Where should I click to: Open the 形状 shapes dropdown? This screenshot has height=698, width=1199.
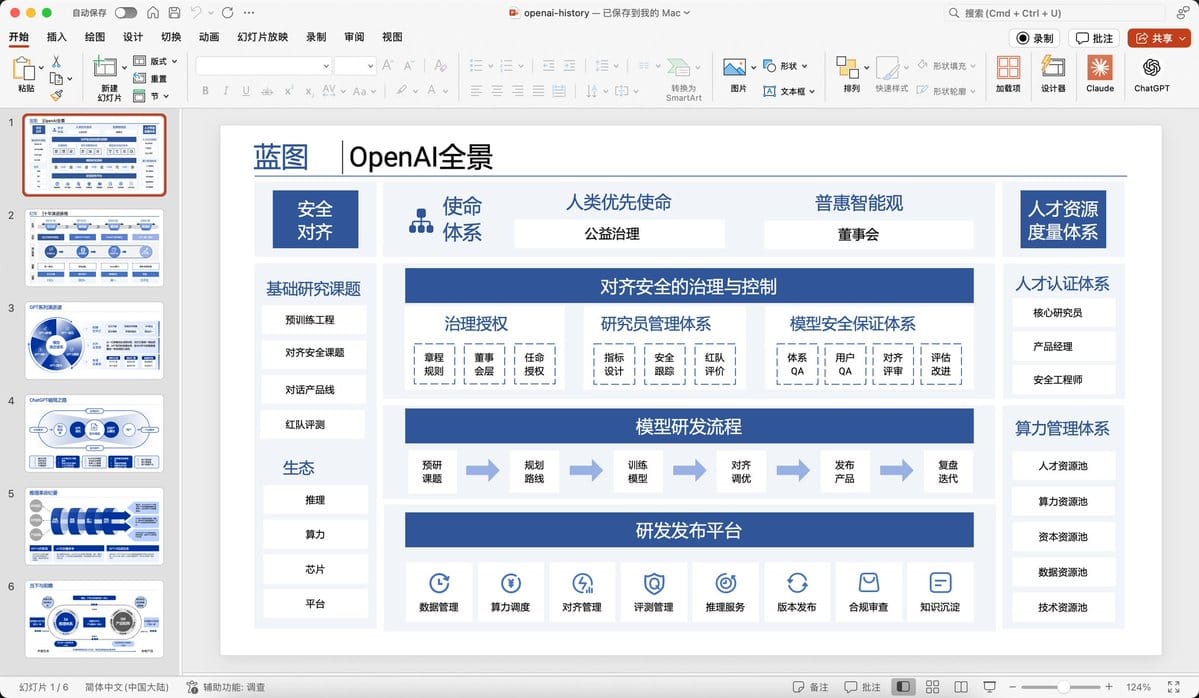[x=785, y=66]
